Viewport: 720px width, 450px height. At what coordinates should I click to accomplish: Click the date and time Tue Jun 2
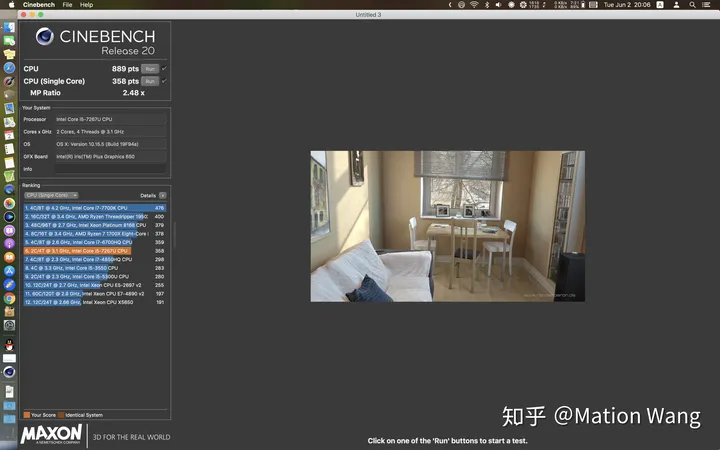point(627,5)
